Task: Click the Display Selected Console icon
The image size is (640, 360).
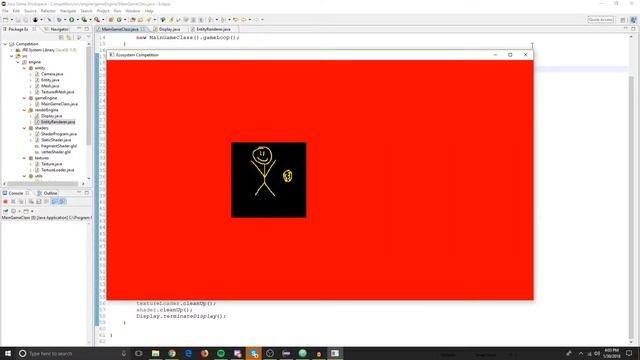Action: [x=13, y=211]
